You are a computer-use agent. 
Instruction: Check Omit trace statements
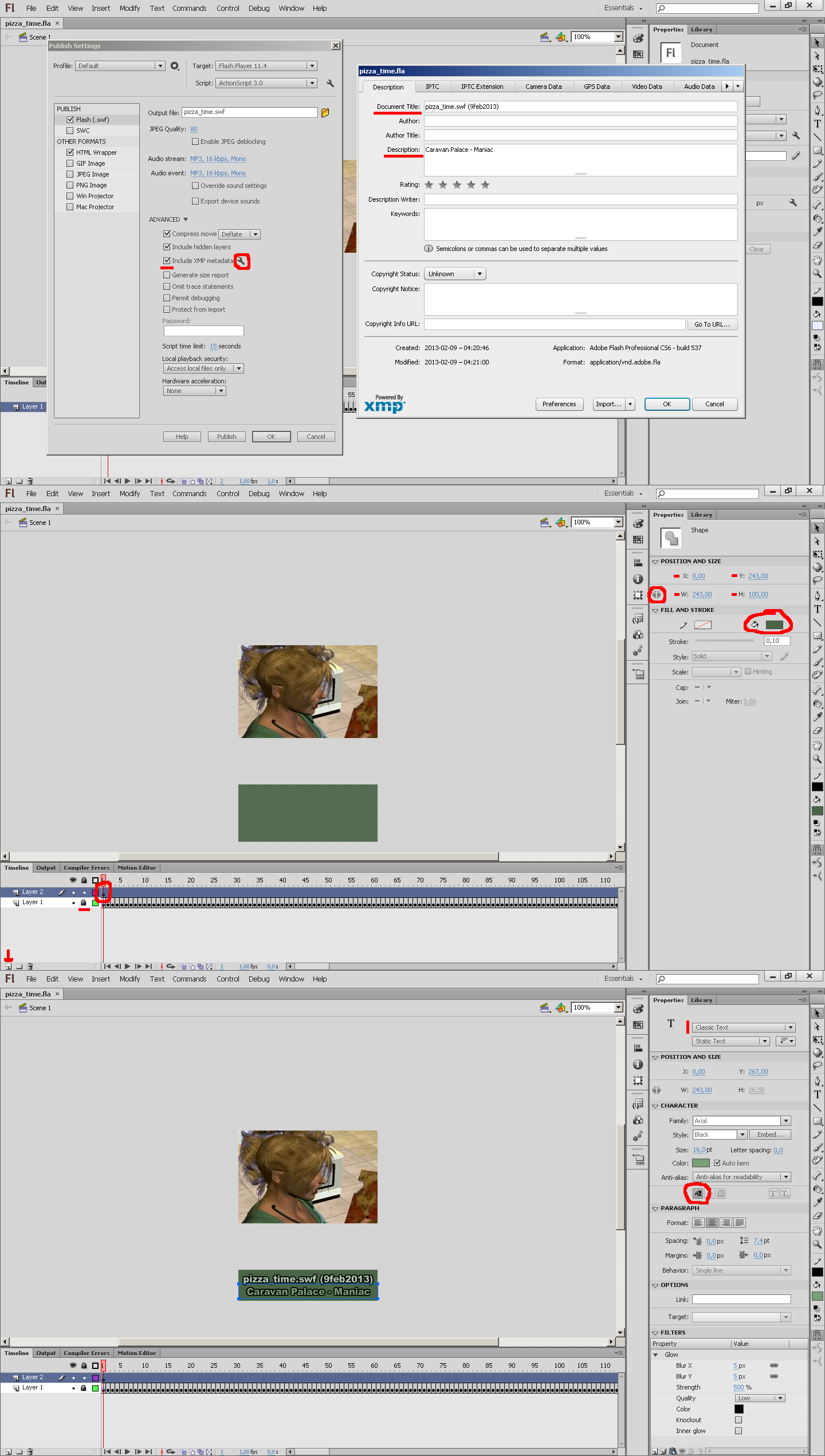coord(167,287)
